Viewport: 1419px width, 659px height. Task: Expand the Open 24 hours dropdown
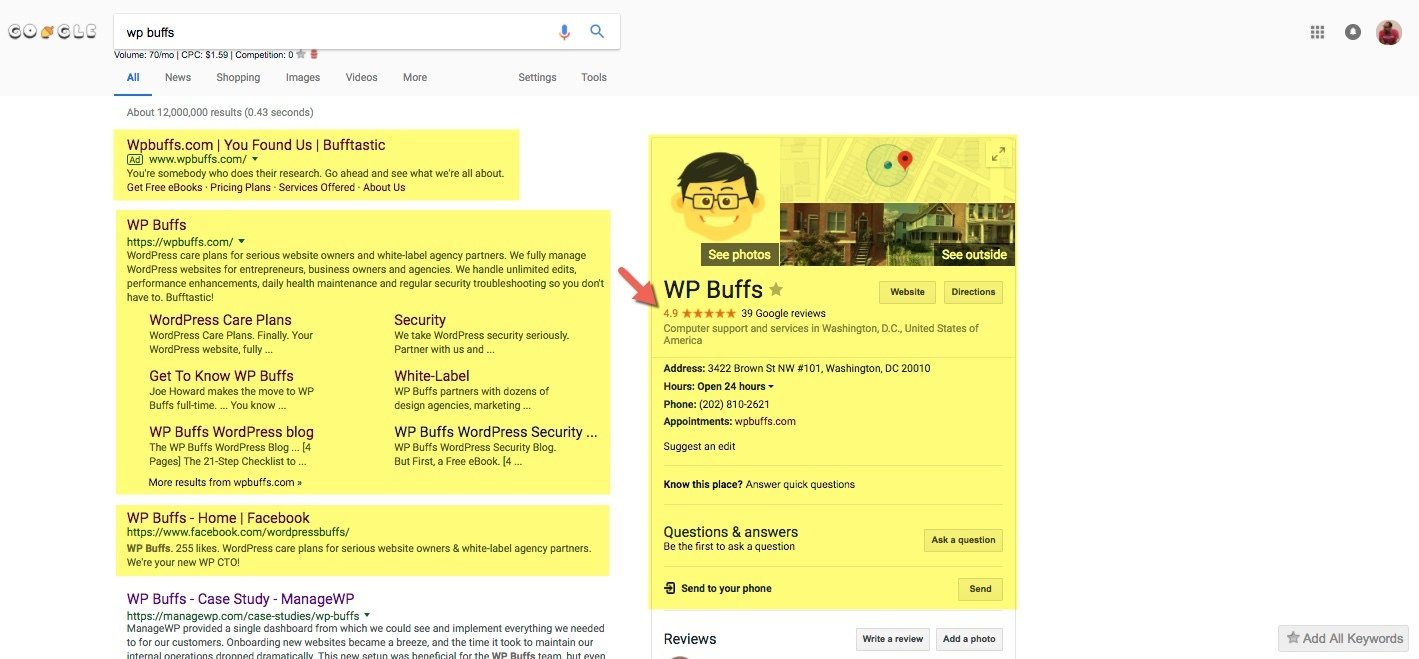tap(770, 387)
